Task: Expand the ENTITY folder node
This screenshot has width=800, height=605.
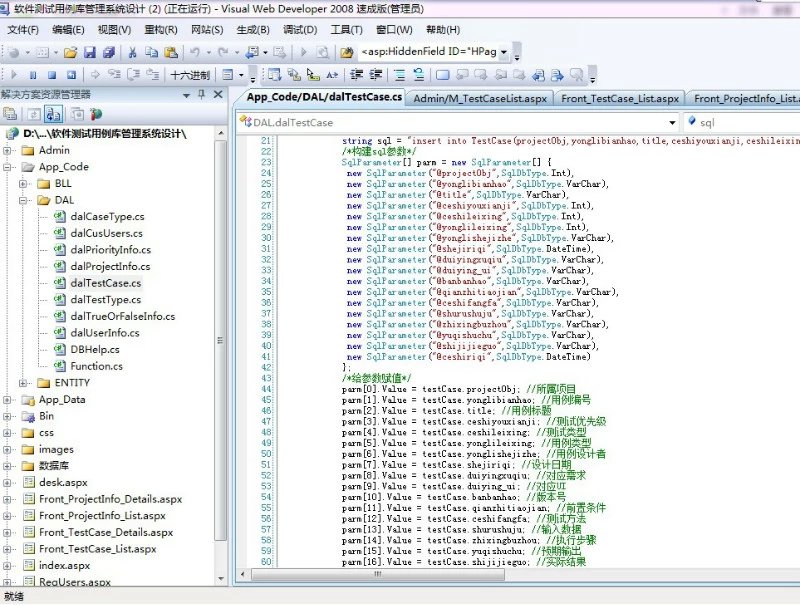Action: [x=22, y=383]
